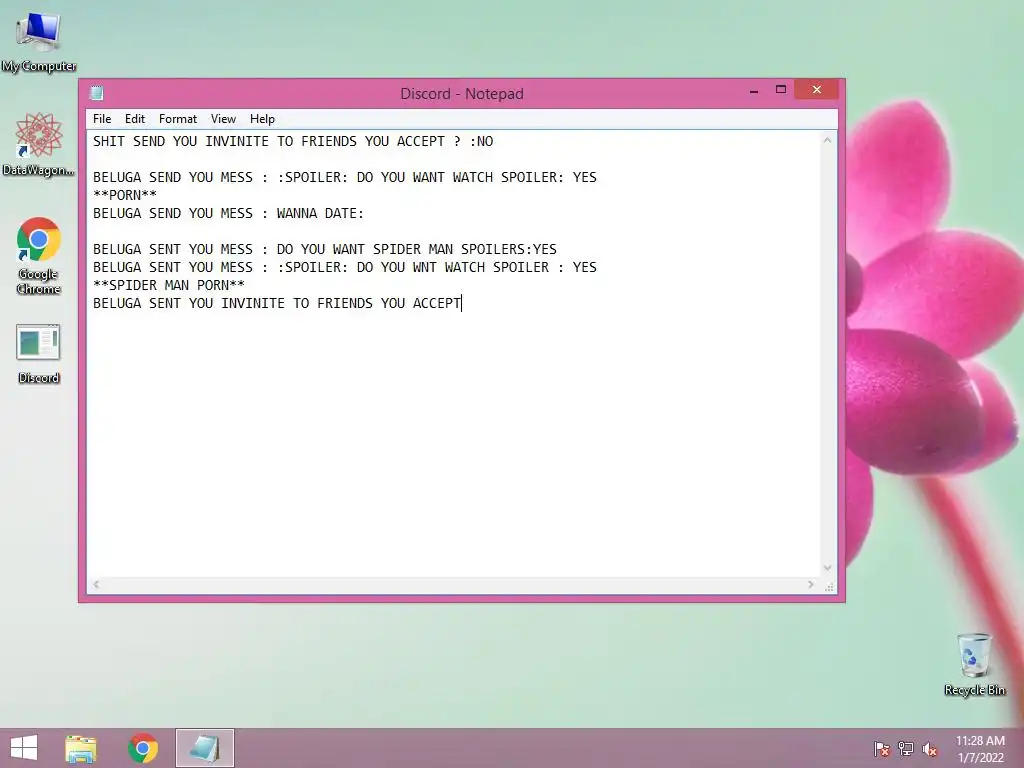This screenshot has height=768, width=1024.
Task: Minimize the Notepad window
Action: point(754,91)
